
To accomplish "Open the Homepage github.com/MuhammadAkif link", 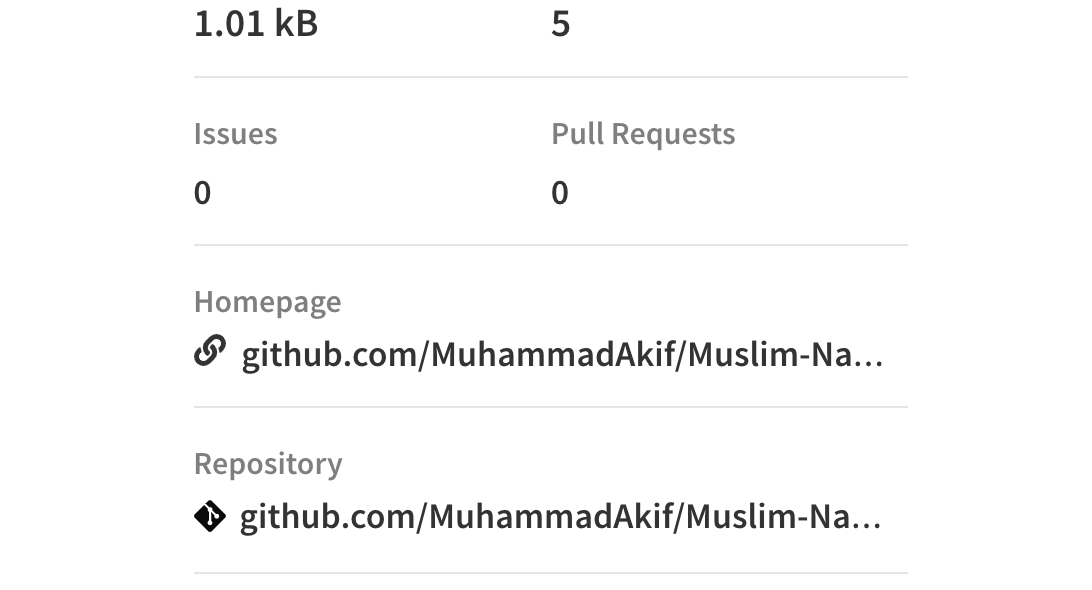I will (560, 354).
